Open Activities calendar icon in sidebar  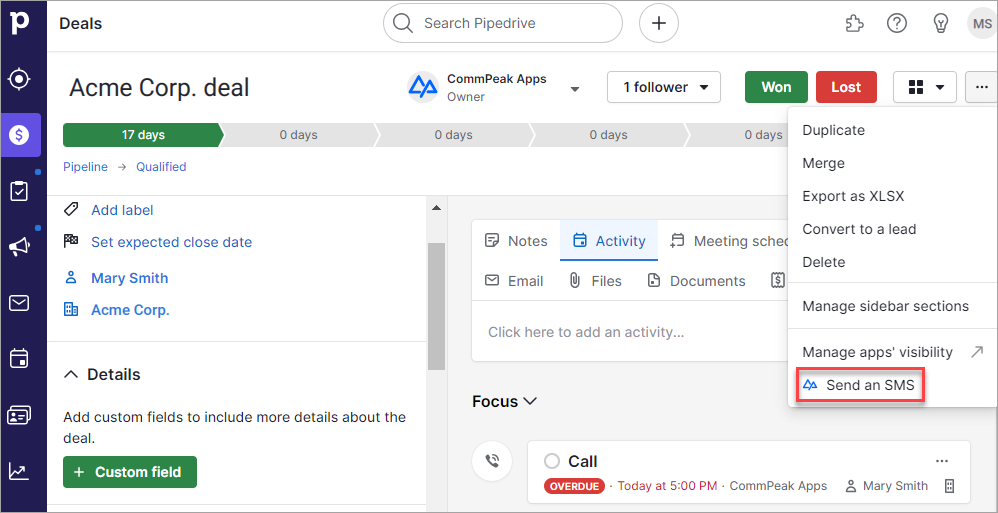[x=20, y=358]
